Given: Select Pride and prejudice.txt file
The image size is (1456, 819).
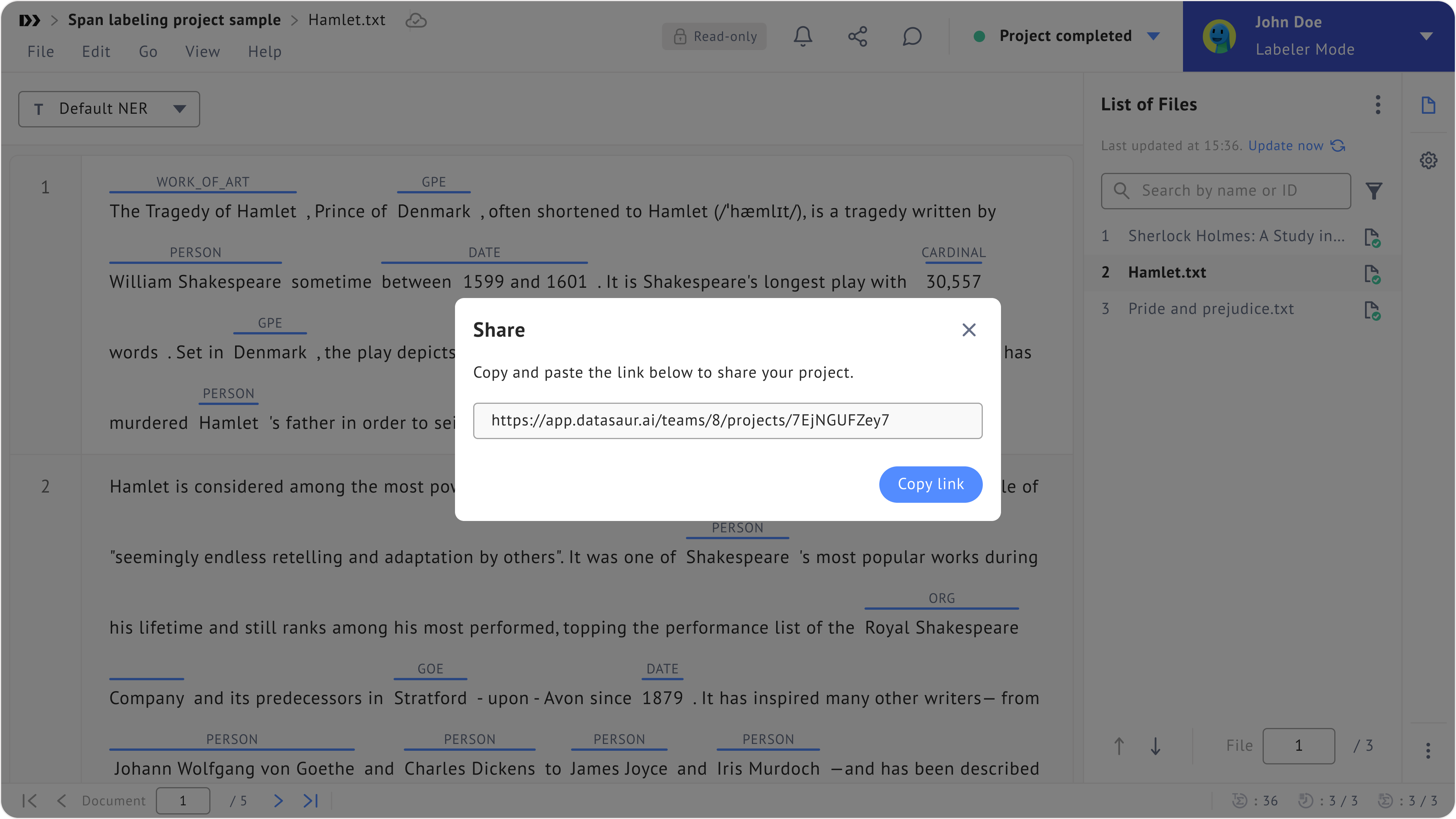Looking at the screenshot, I should point(1211,309).
